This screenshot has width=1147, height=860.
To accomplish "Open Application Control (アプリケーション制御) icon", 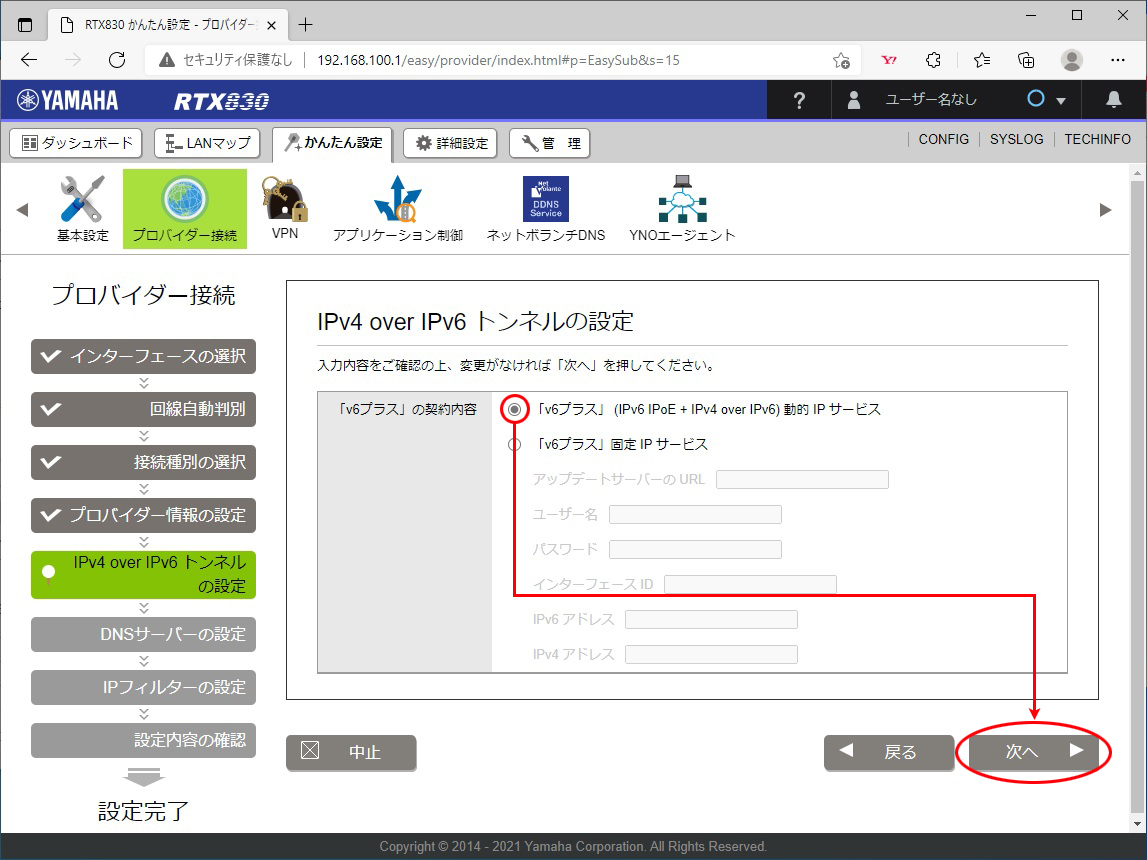I will (397, 208).
